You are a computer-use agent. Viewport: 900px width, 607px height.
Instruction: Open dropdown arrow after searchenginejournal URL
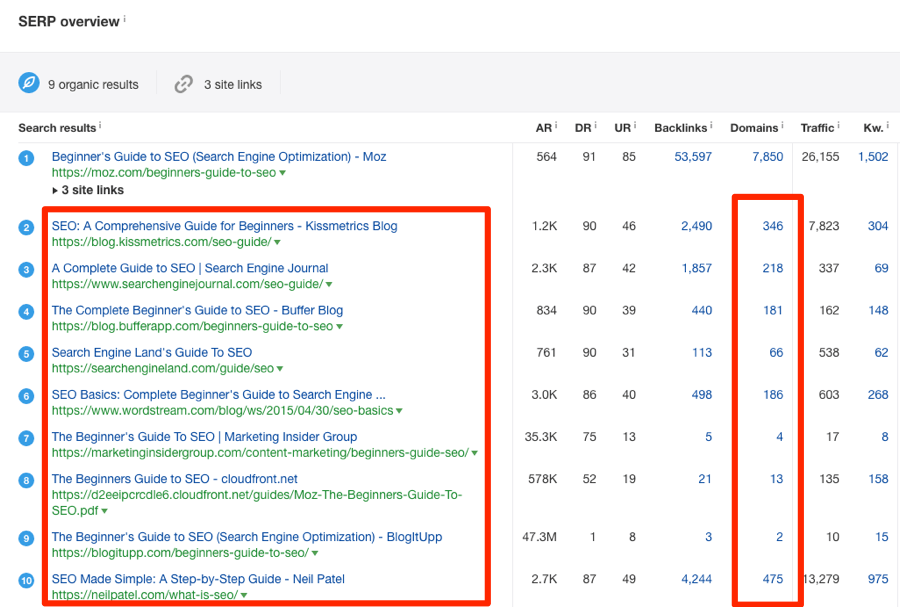(329, 285)
